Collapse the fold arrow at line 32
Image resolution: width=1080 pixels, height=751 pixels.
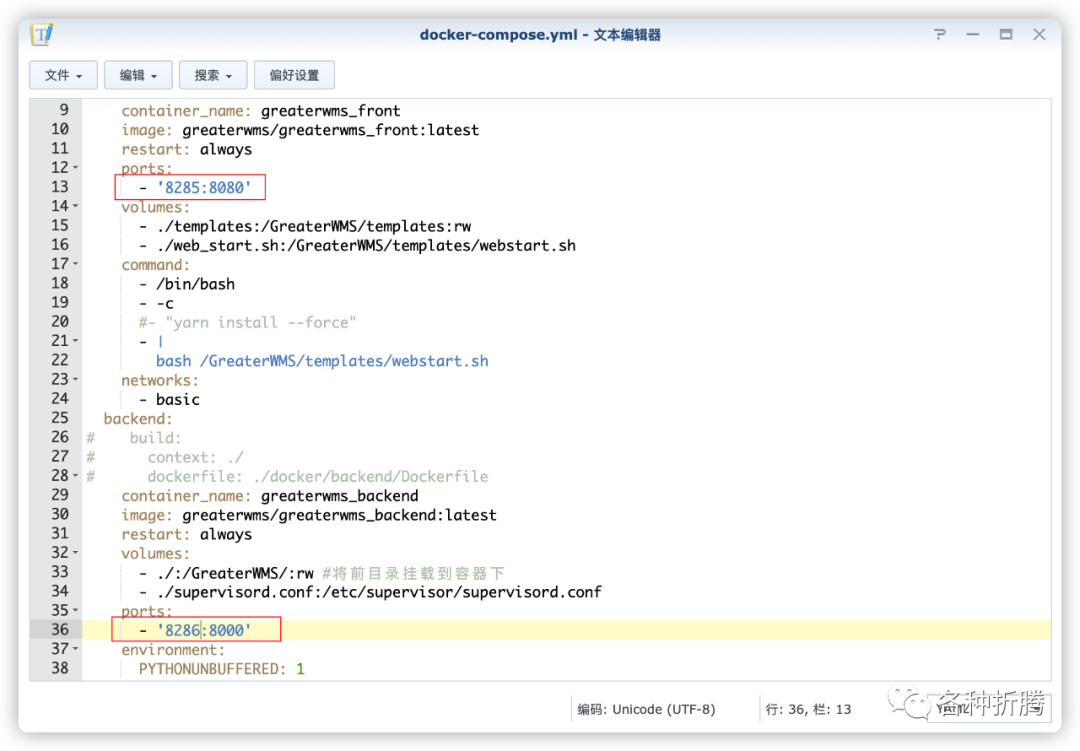click(x=76, y=553)
